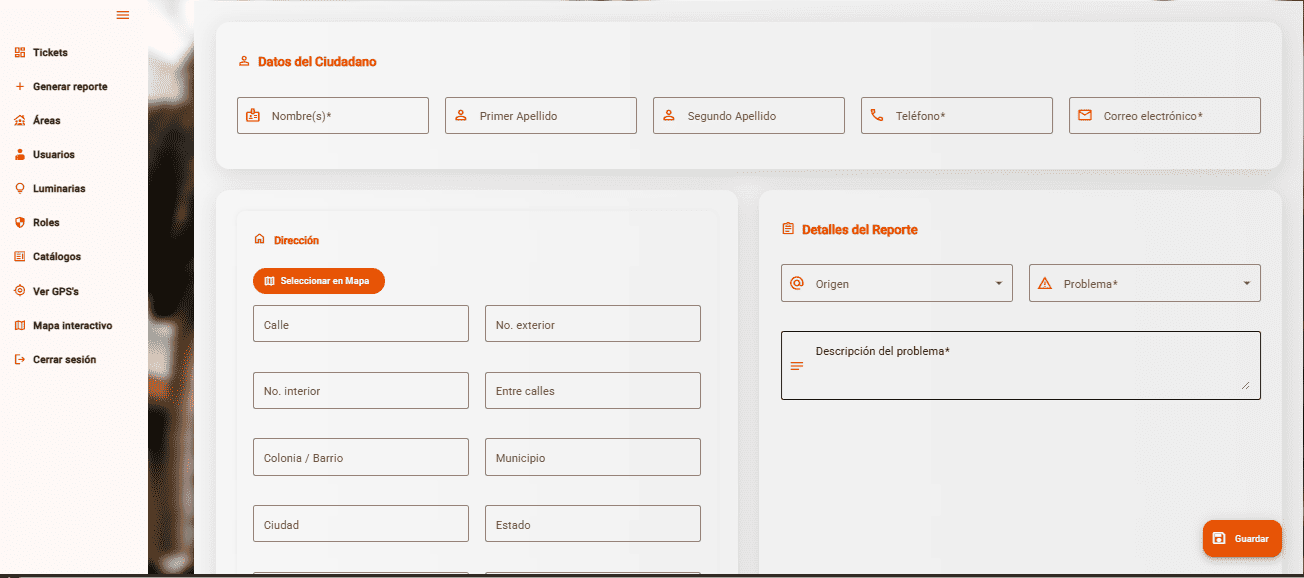Click the Colonia / Barrio field
This screenshot has height=578, width=1304.
pyautogui.click(x=360, y=457)
